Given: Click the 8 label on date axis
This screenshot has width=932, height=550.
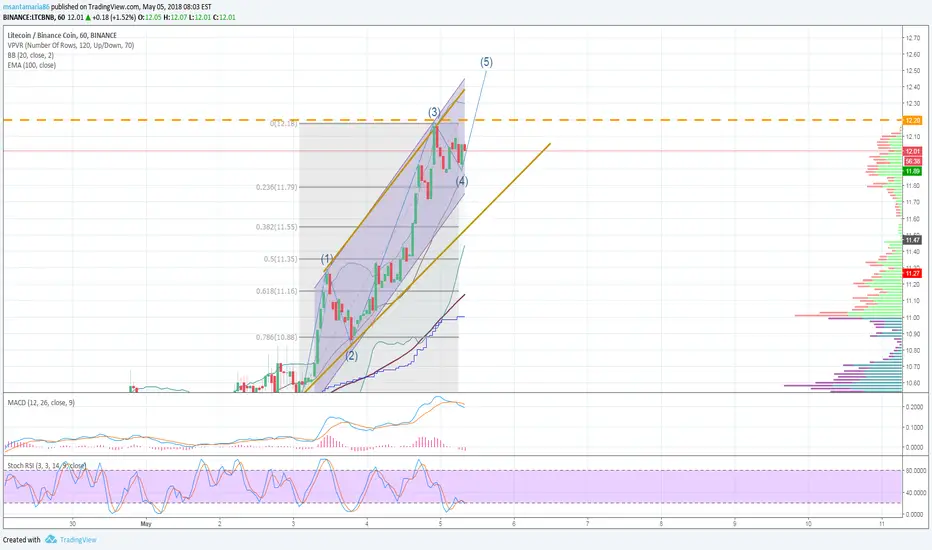Looking at the screenshot, I should click(661, 524).
